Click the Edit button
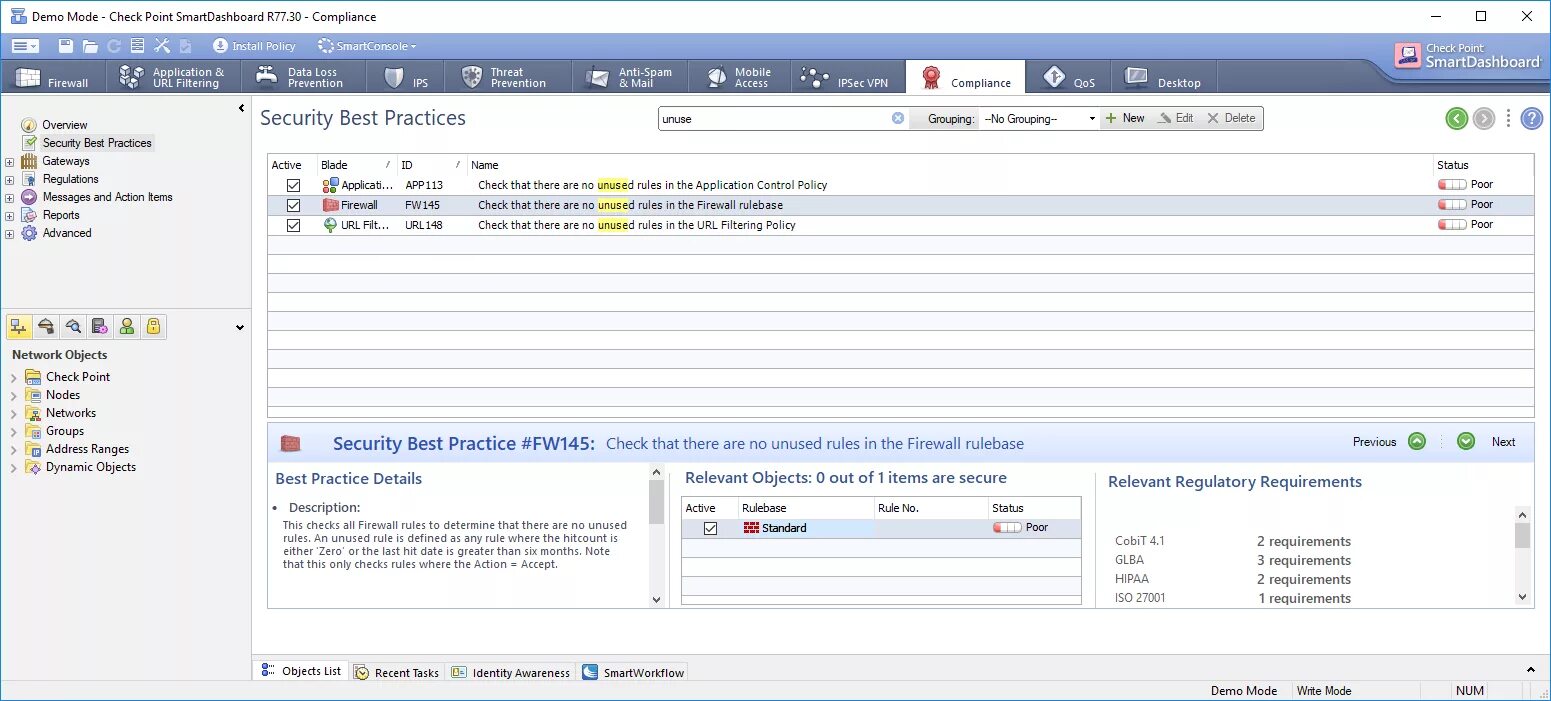The width and height of the screenshot is (1551, 701). (x=1175, y=118)
